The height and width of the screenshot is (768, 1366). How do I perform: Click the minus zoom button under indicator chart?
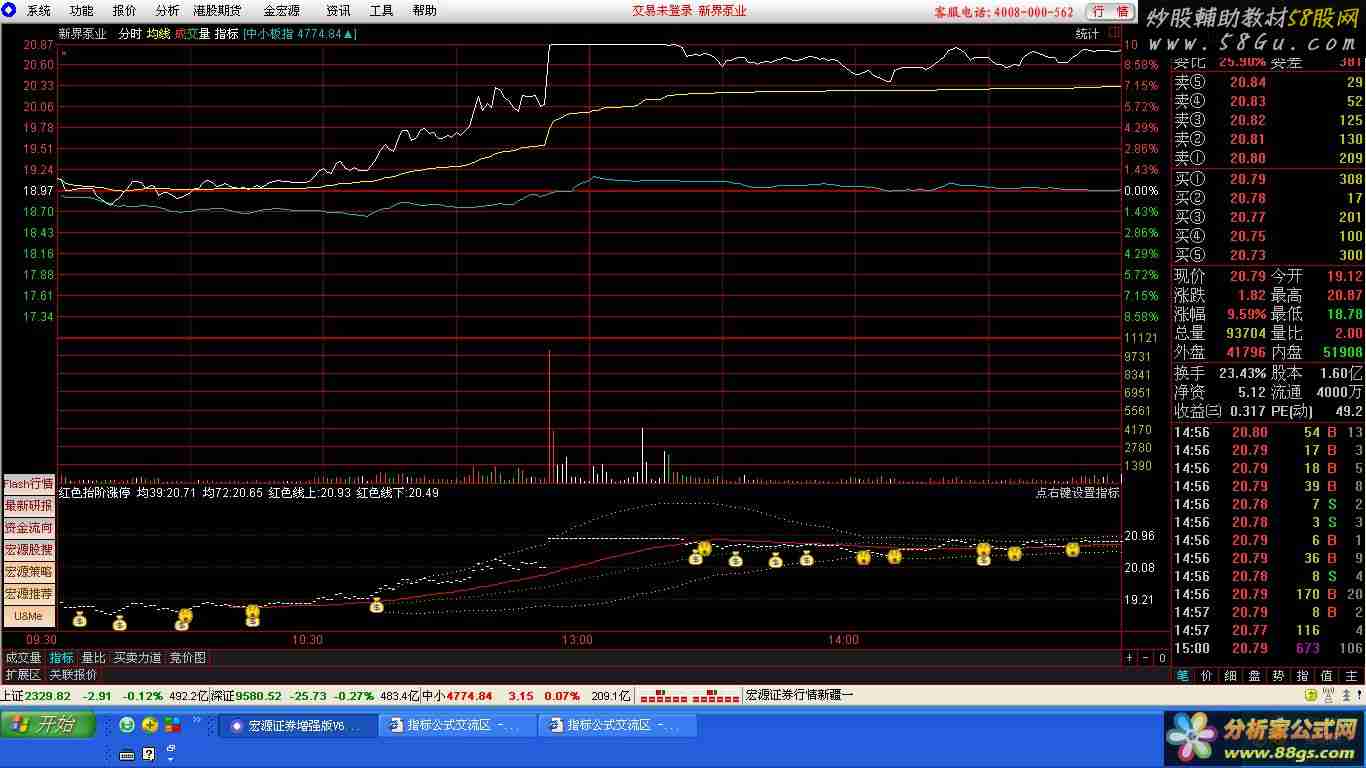point(1146,658)
